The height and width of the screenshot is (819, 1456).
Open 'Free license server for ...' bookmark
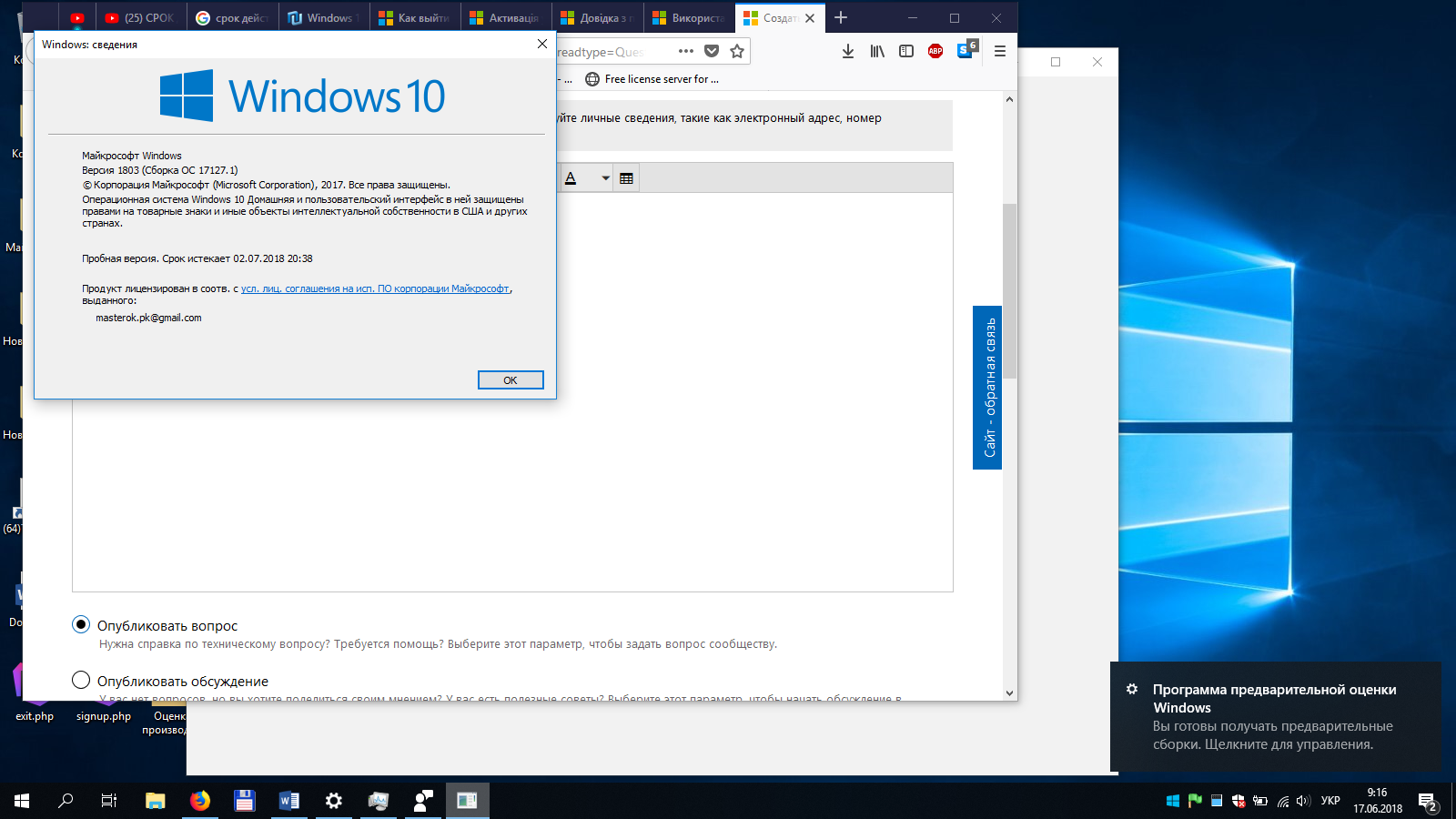[652, 79]
